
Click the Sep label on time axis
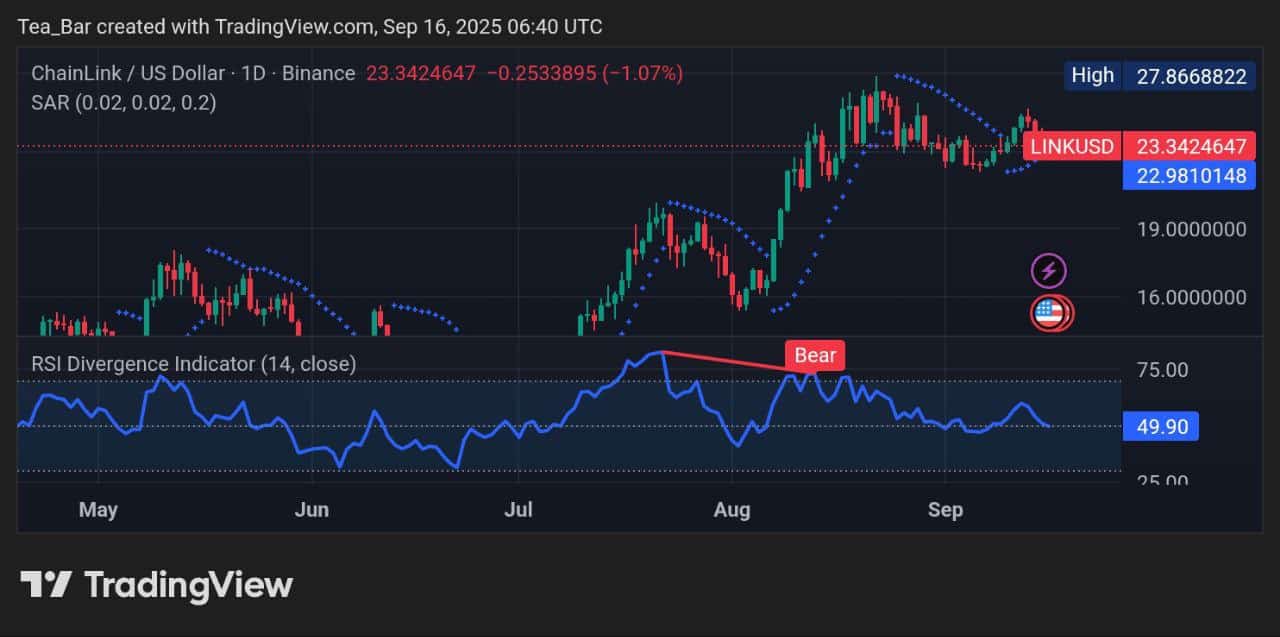tap(945, 510)
